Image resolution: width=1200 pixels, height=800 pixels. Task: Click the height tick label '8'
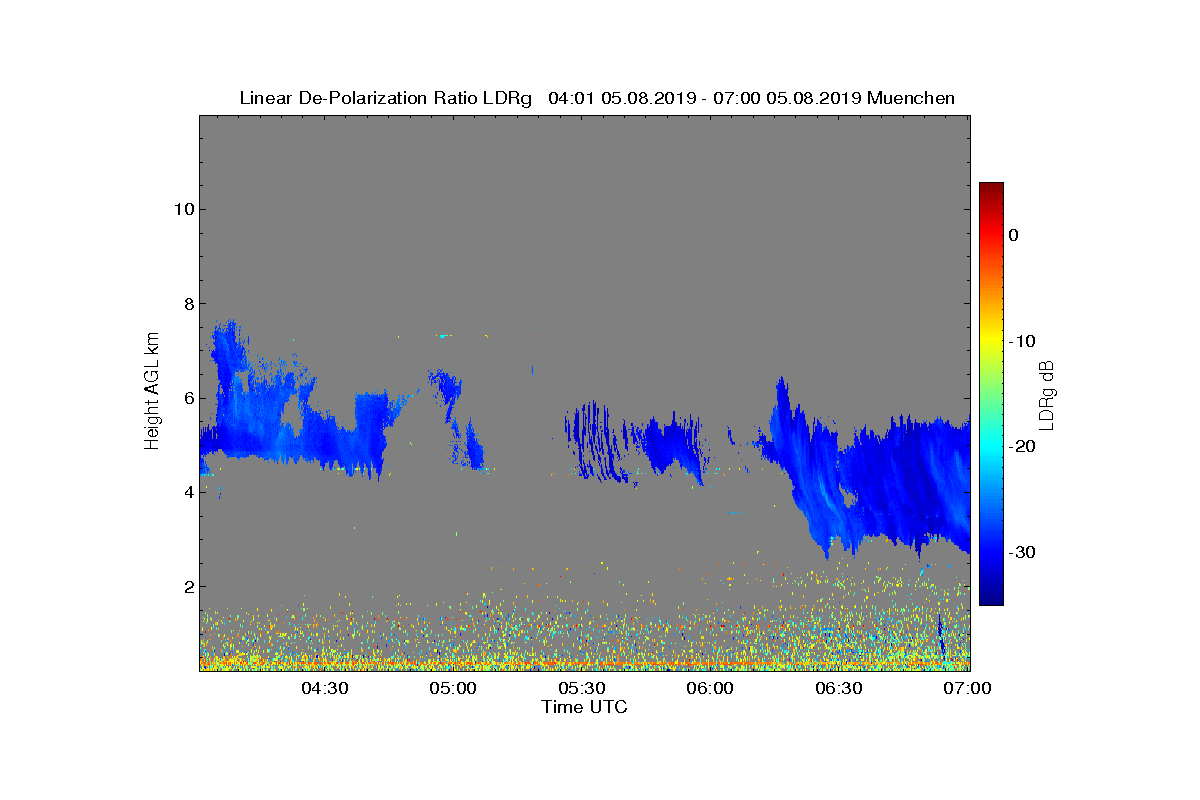(x=188, y=303)
